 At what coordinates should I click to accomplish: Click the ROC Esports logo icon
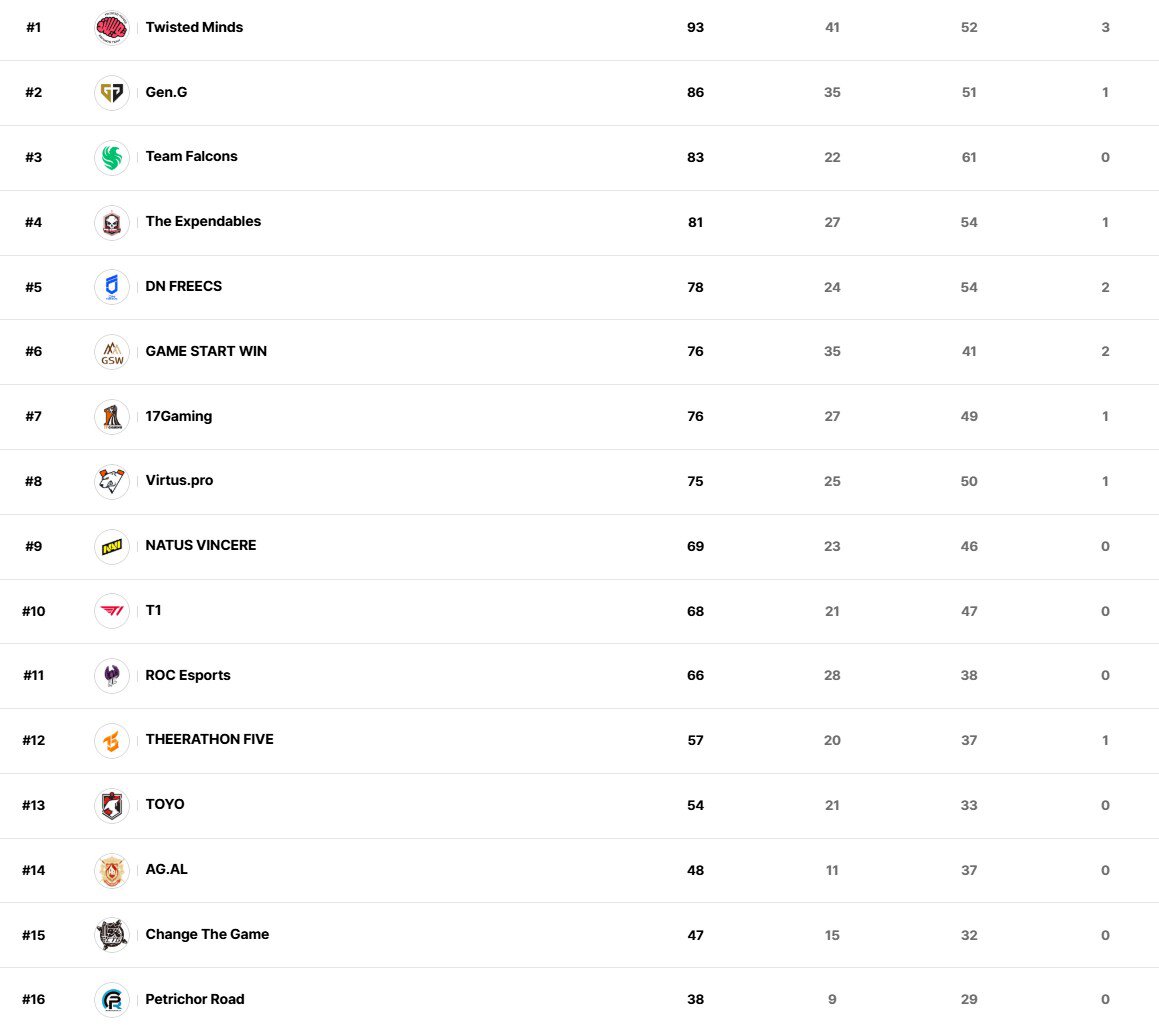point(112,676)
